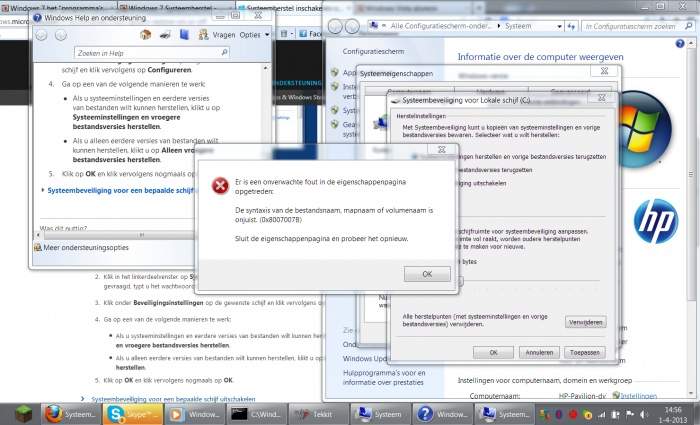Open the Windows Update sidebar link

pyautogui.click(x=364, y=358)
